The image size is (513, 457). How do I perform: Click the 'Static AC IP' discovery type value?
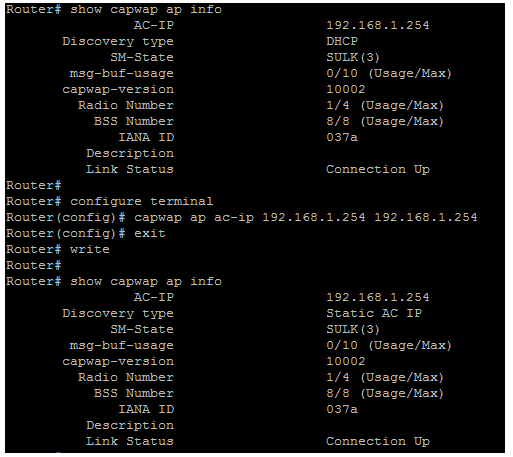(x=374, y=313)
